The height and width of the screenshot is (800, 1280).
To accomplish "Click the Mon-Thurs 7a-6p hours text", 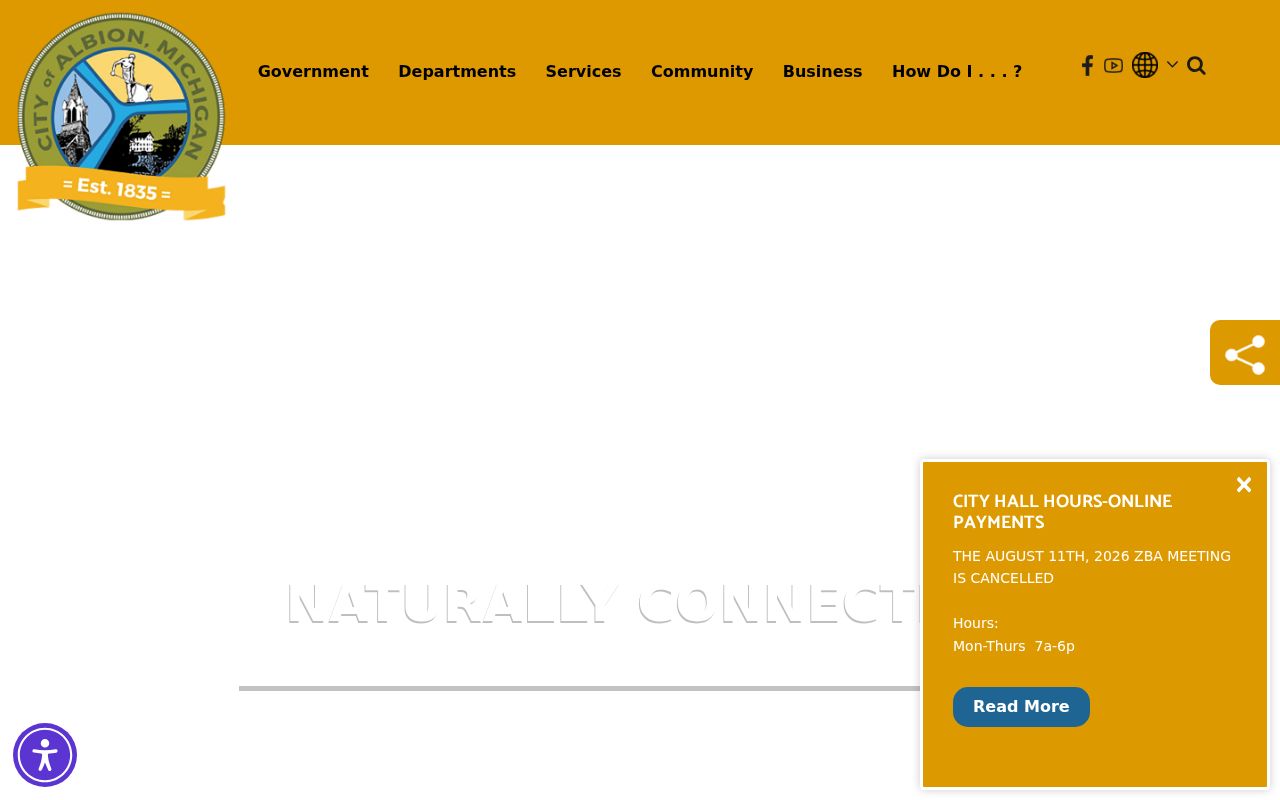I will pos(1014,646).
